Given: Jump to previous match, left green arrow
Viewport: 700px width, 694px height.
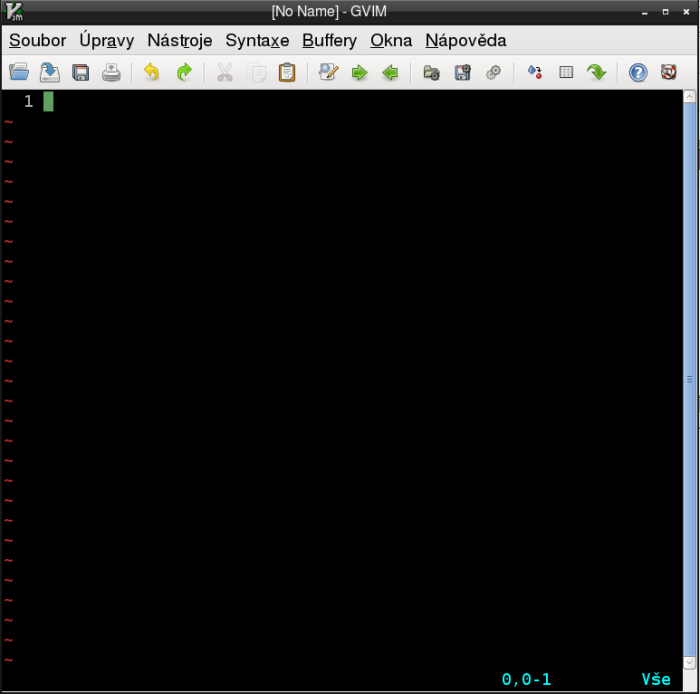Looking at the screenshot, I should (x=390, y=72).
